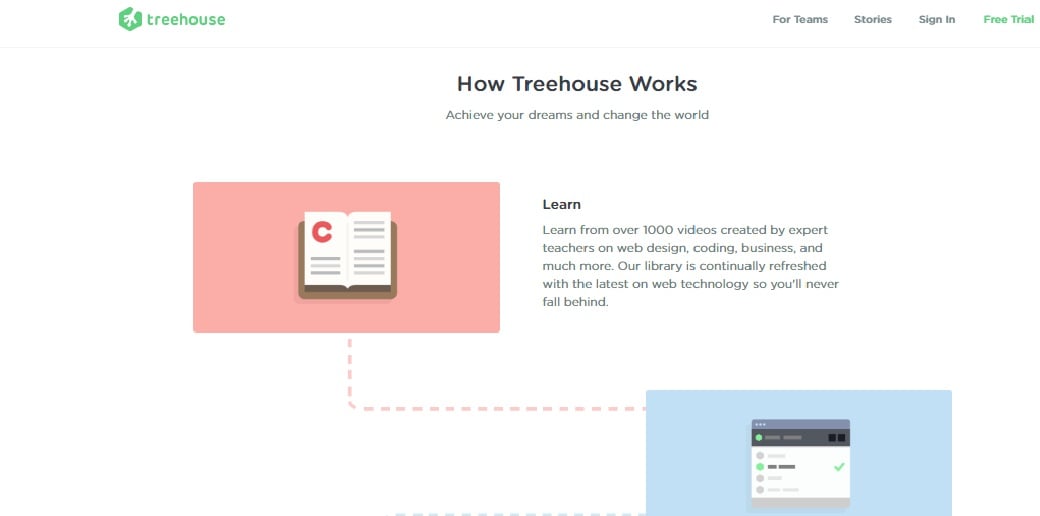Image resolution: width=1040 pixels, height=516 pixels.
Task: Click the open book illustration
Action: pyautogui.click(x=347, y=256)
